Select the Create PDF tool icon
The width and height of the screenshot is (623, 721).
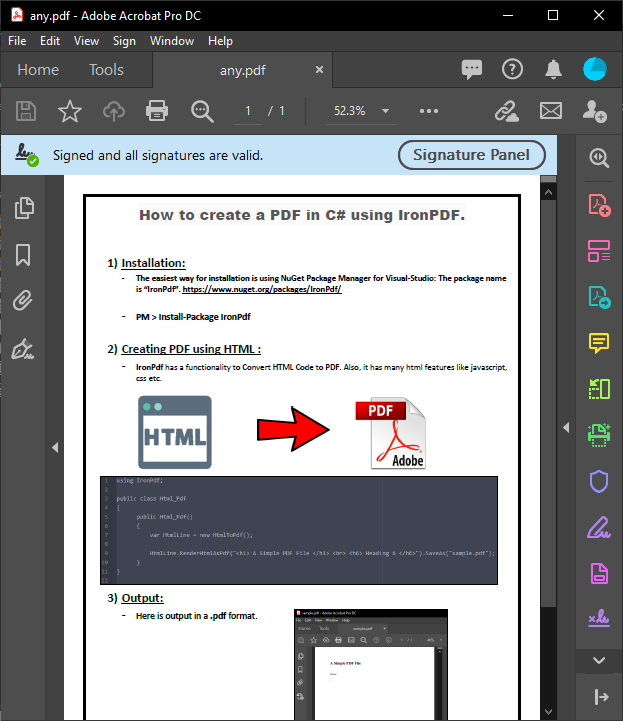click(x=599, y=205)
